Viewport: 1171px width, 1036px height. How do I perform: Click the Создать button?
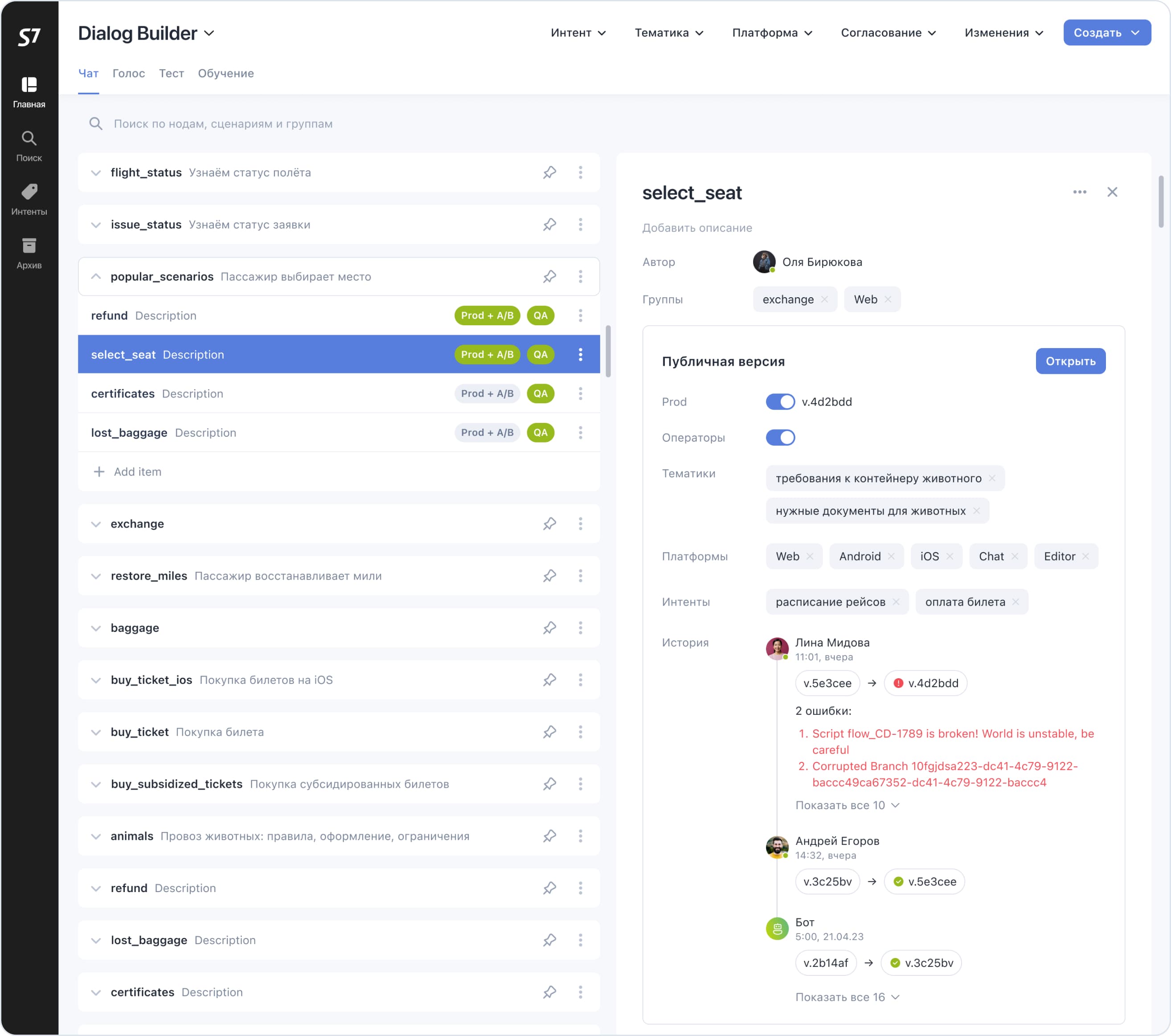(1107, 33)
